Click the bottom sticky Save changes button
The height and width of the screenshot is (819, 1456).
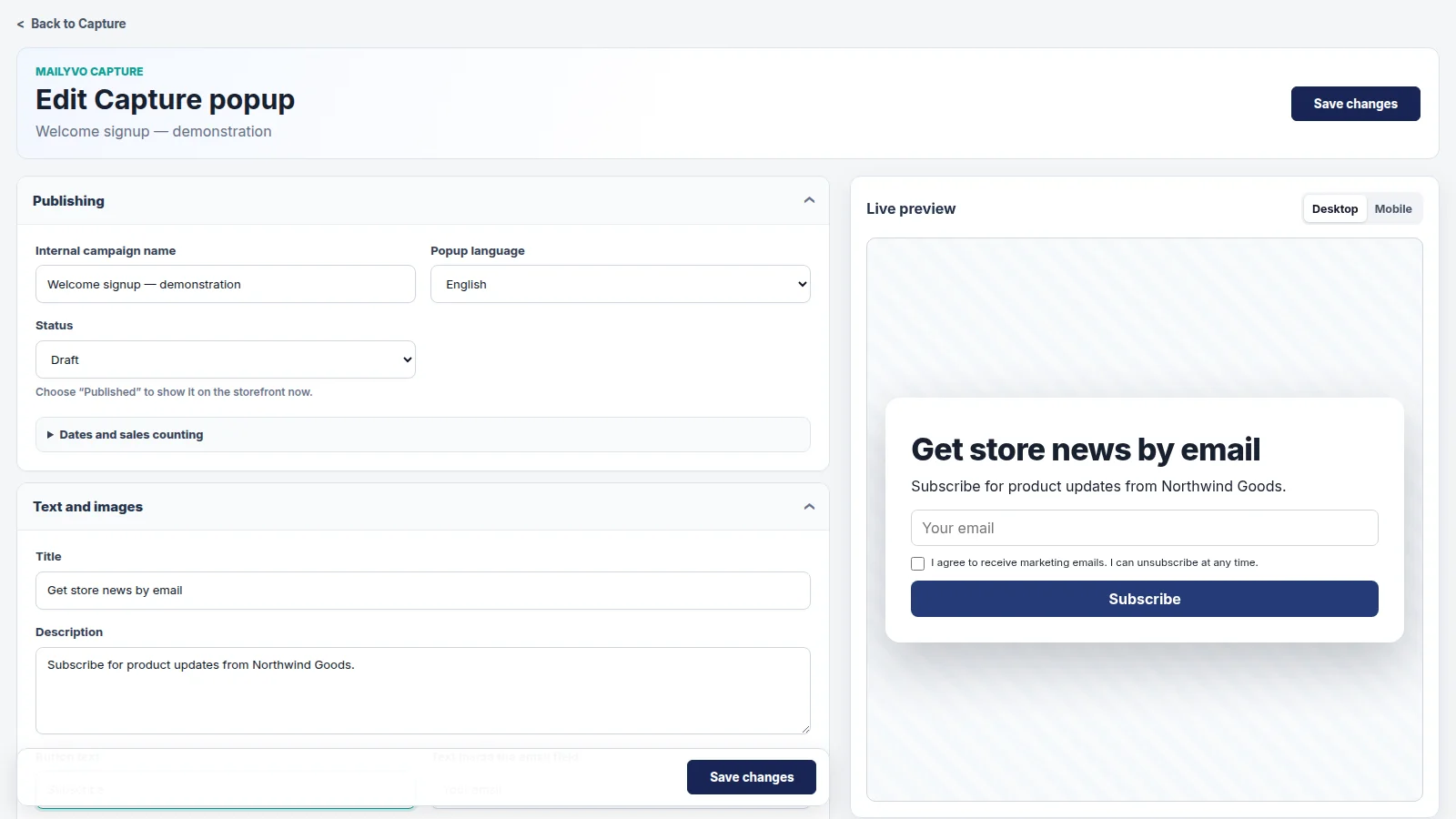[x=752, y=777]
